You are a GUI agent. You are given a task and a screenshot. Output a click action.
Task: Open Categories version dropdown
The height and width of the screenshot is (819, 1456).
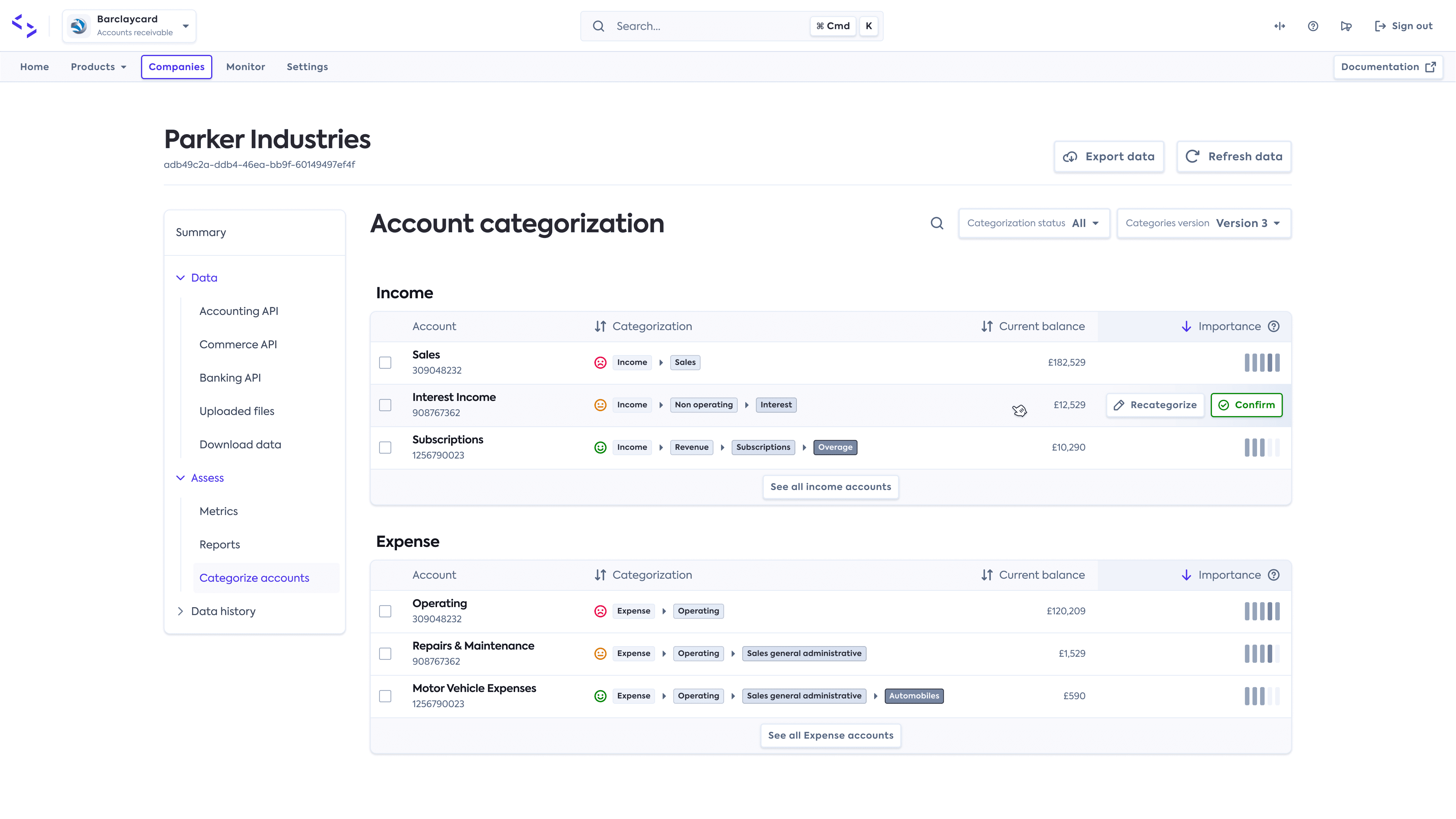point(1203,223)
